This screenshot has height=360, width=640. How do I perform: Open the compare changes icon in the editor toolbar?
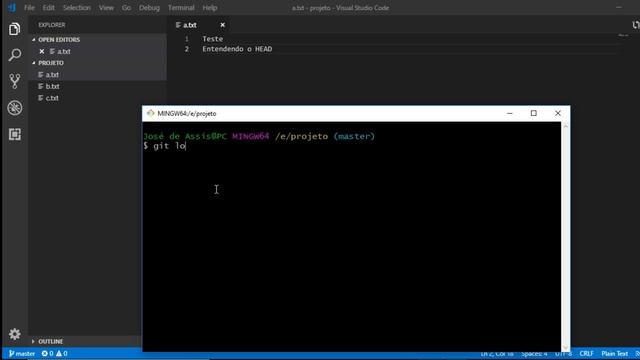click(636, 25)
